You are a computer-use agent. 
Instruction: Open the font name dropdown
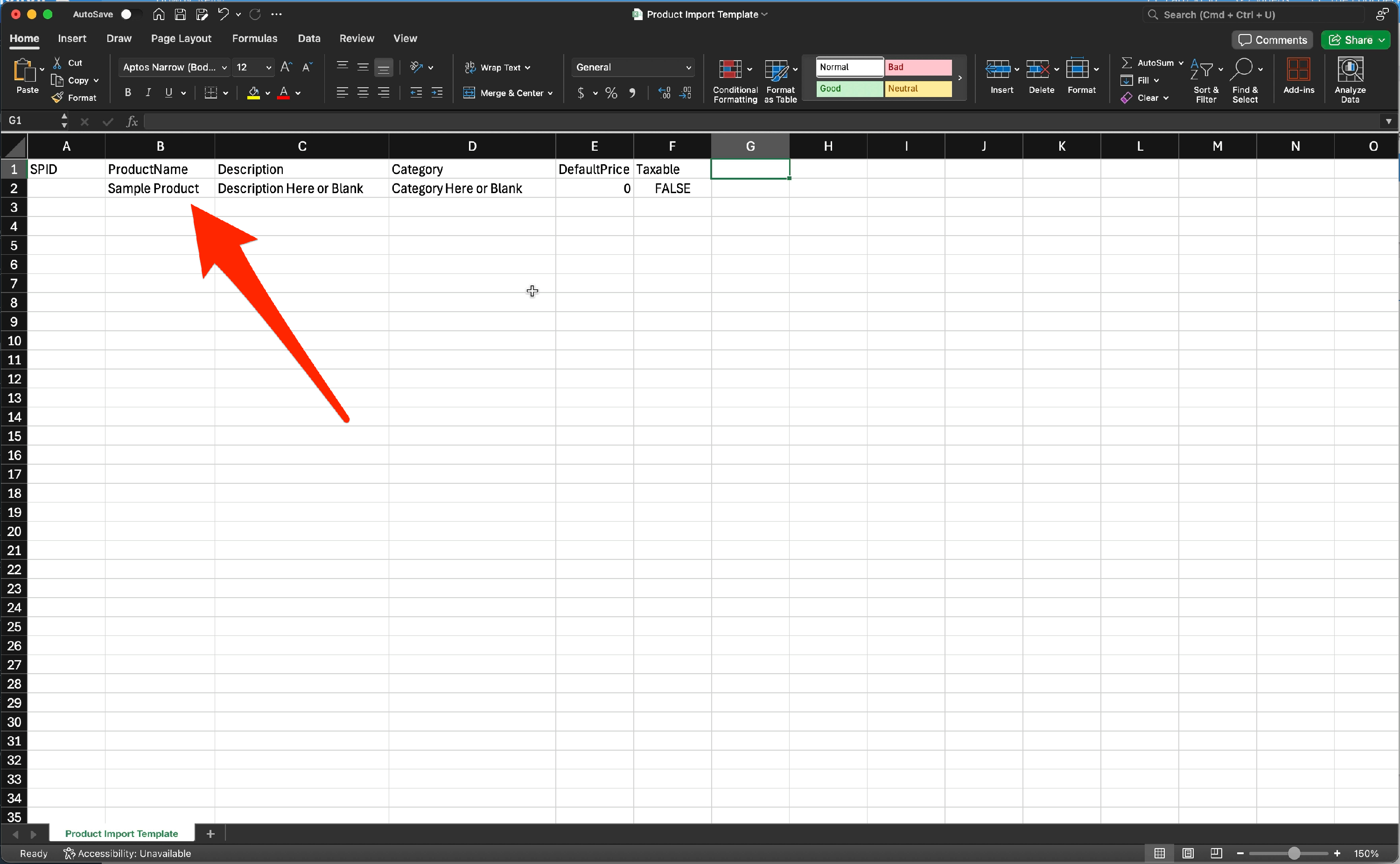(x=224, y=68)
